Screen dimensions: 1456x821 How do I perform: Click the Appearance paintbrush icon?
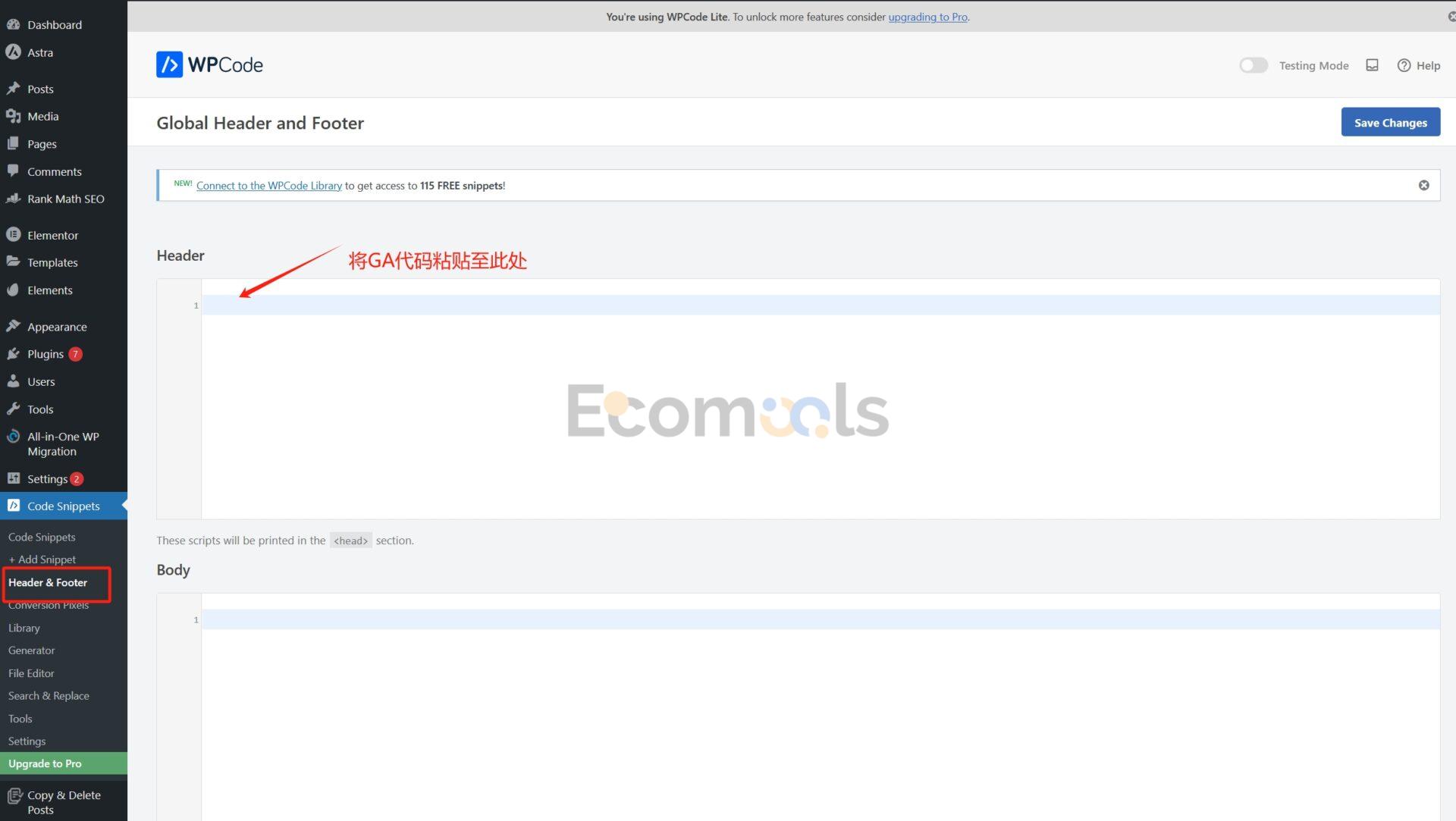(x=13, y=327)
